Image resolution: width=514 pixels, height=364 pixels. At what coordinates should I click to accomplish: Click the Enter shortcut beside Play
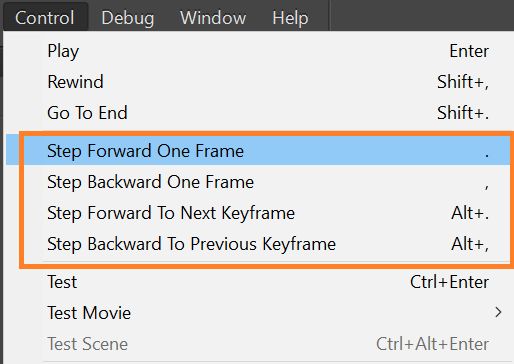point(469,51)
